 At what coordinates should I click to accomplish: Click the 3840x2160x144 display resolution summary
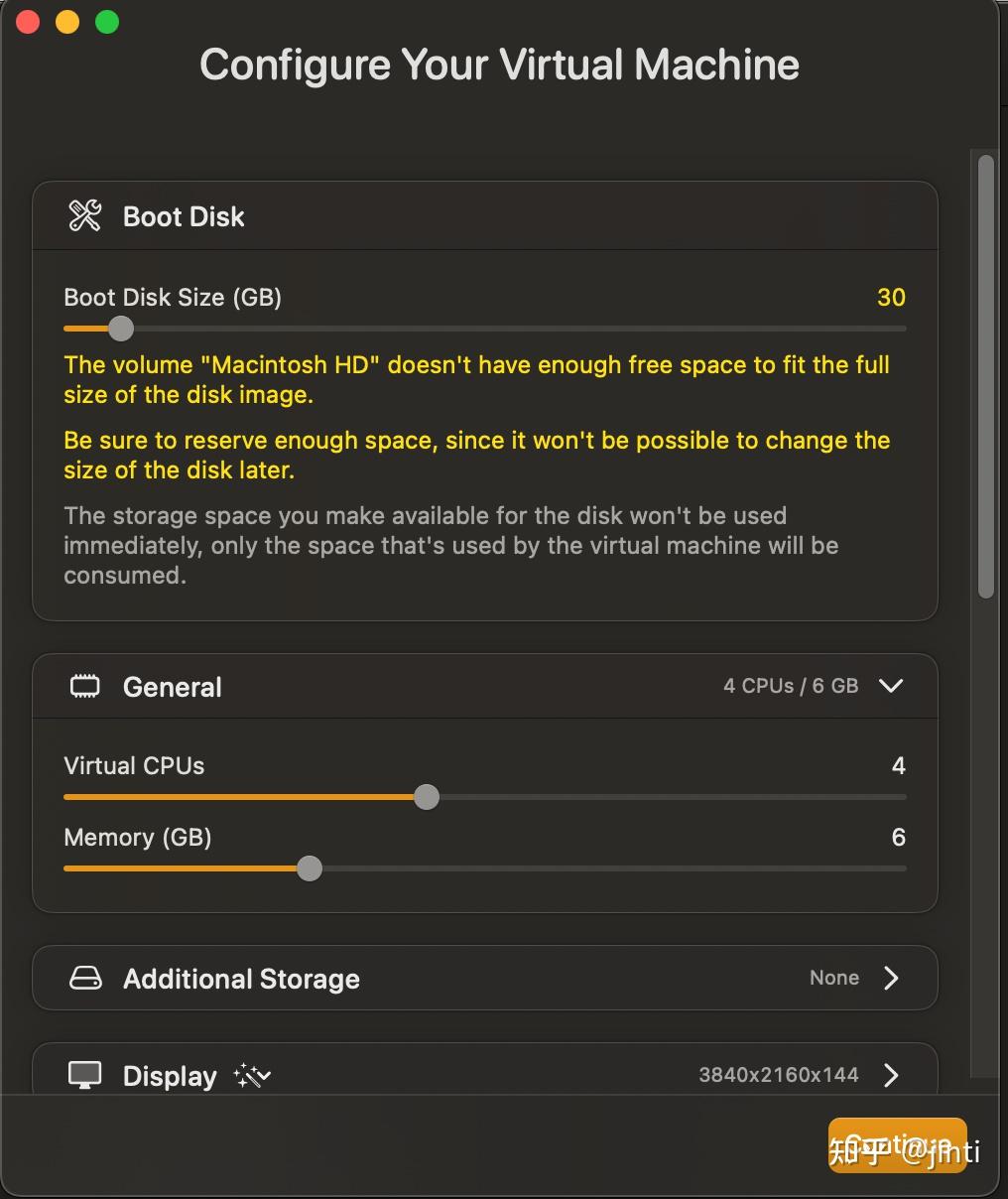click(x=779, y=1075)
